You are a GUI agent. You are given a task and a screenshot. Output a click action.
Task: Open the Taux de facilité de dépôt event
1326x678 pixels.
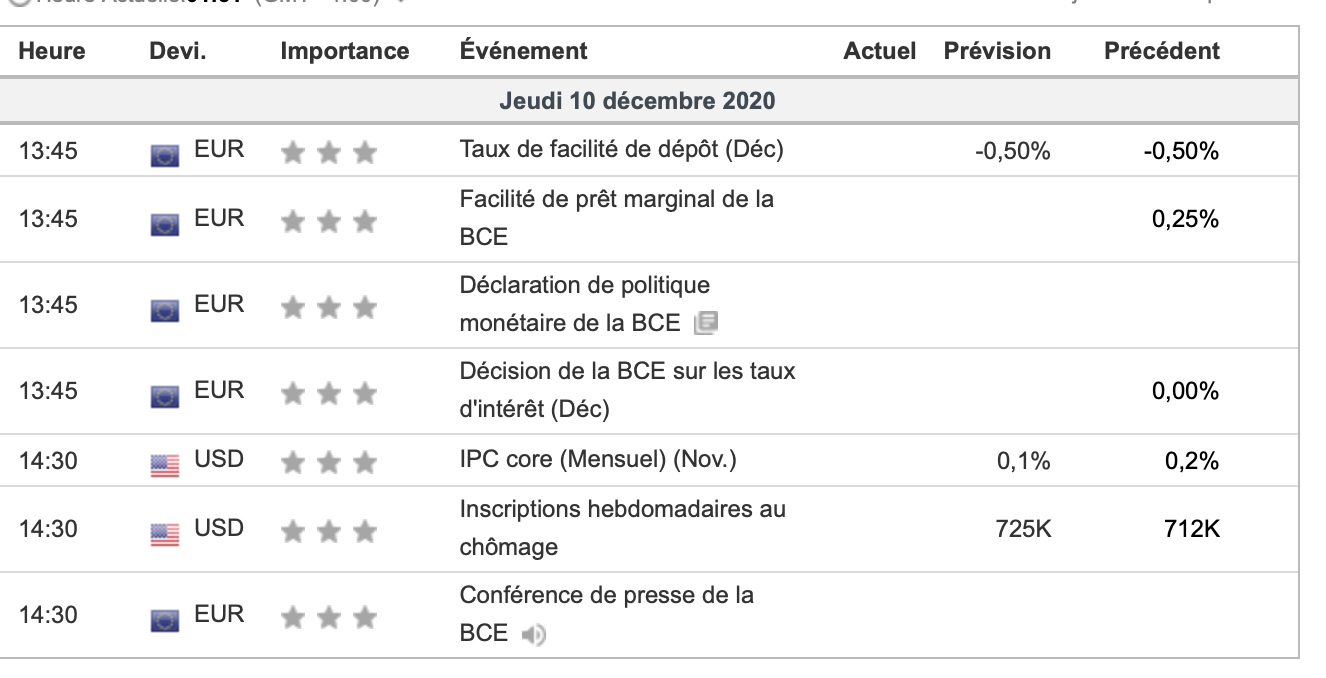[x=621, y=150]
